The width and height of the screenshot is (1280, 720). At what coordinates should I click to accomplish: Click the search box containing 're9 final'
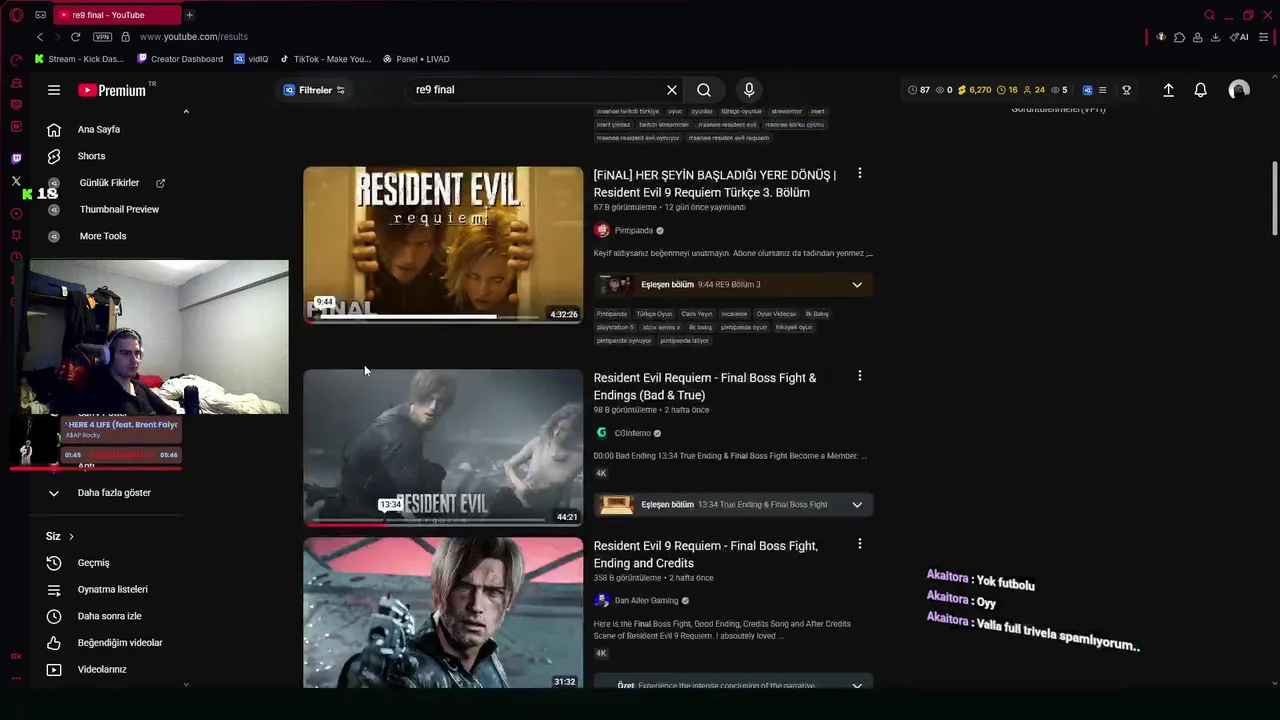[x=535, y=90]
